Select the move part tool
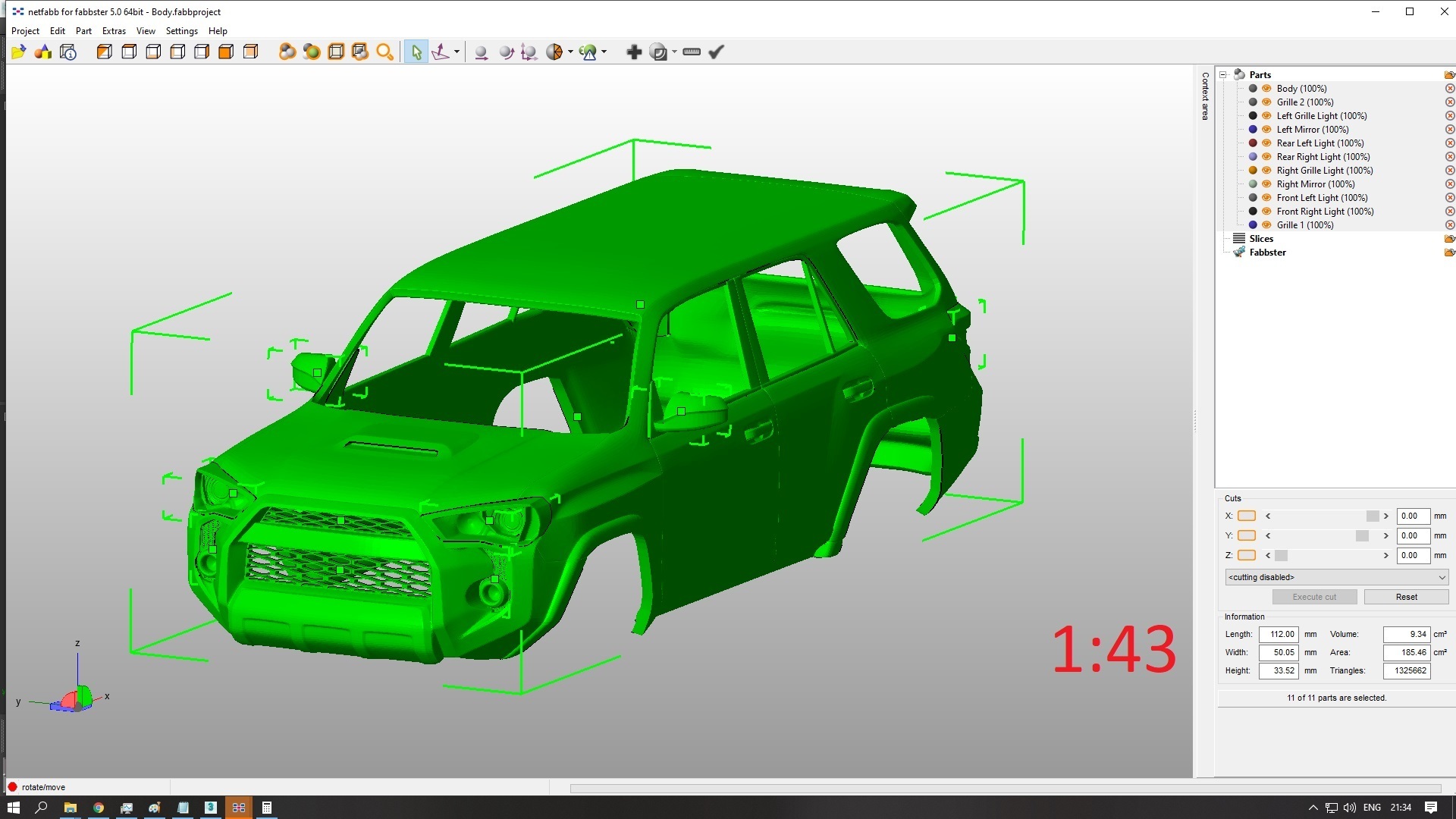Viewport: 1456px width, 819px height. click(482, 52)
